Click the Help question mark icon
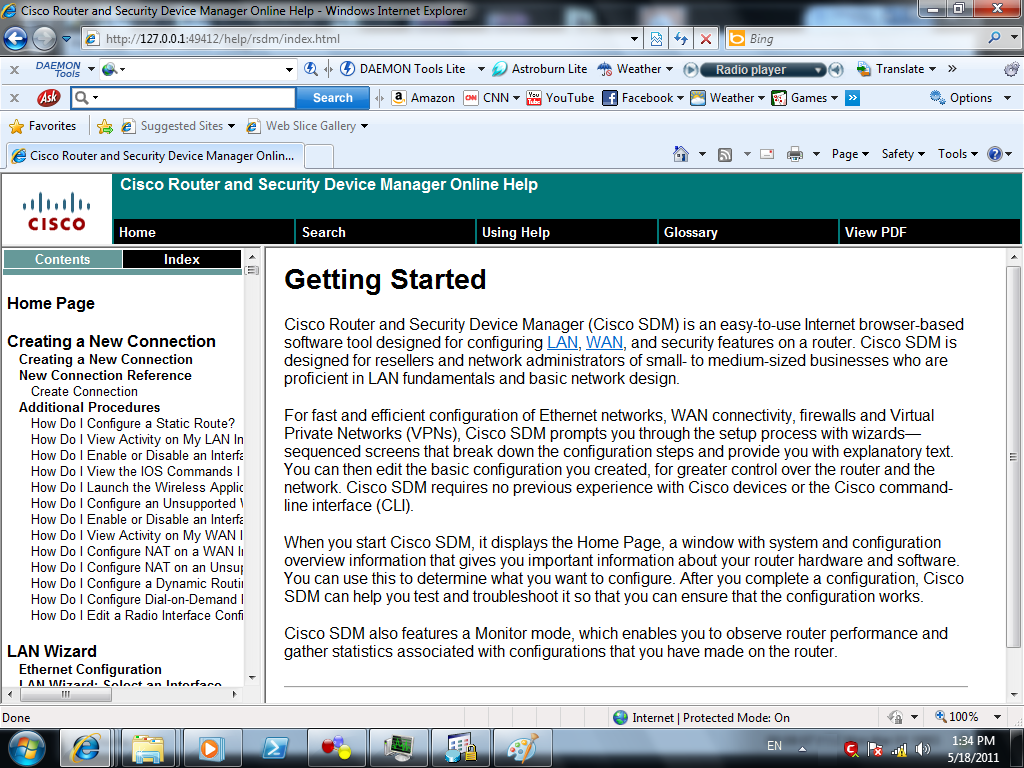This screenshot has height=768, width=1024. point(995,154)
